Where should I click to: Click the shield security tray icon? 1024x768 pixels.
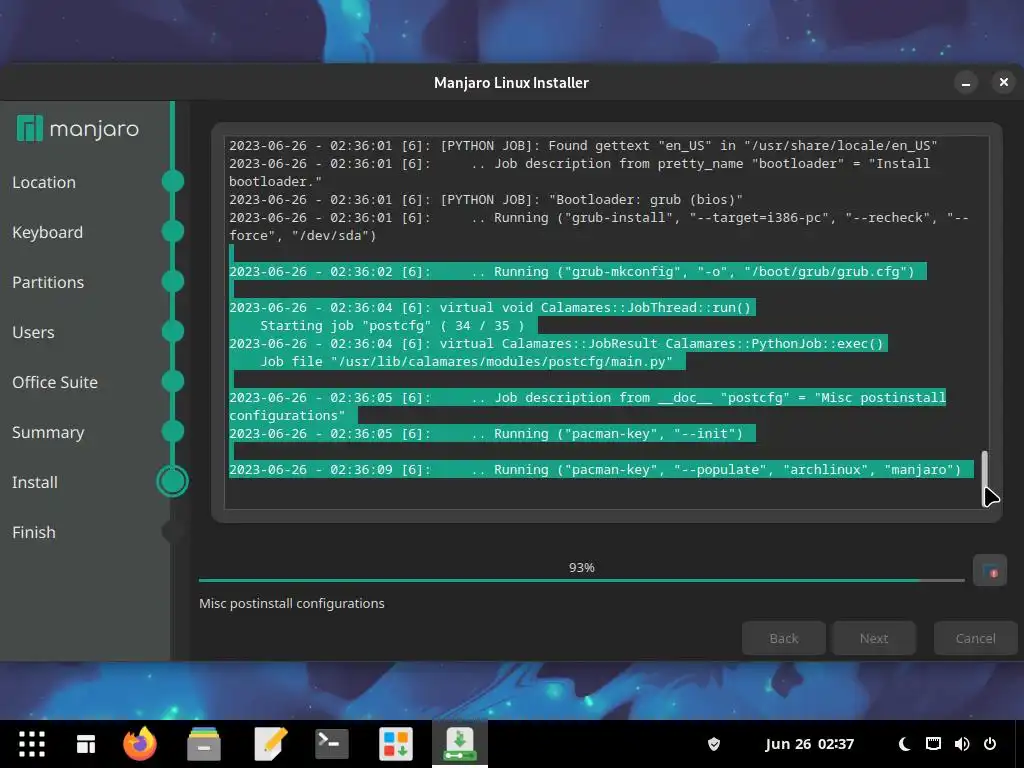[x=714, y=744]
